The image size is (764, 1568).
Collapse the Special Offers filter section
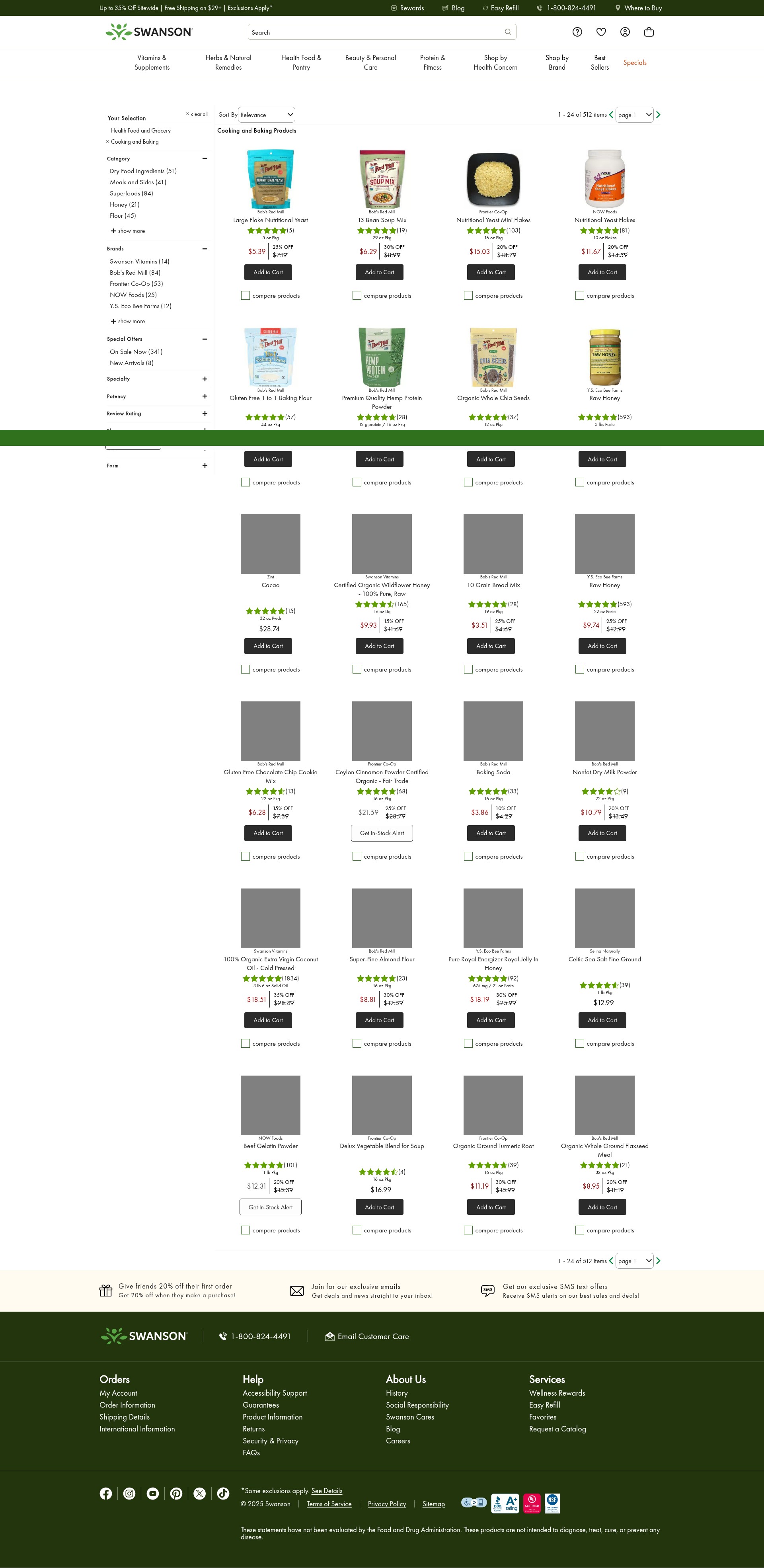[205, 339]
